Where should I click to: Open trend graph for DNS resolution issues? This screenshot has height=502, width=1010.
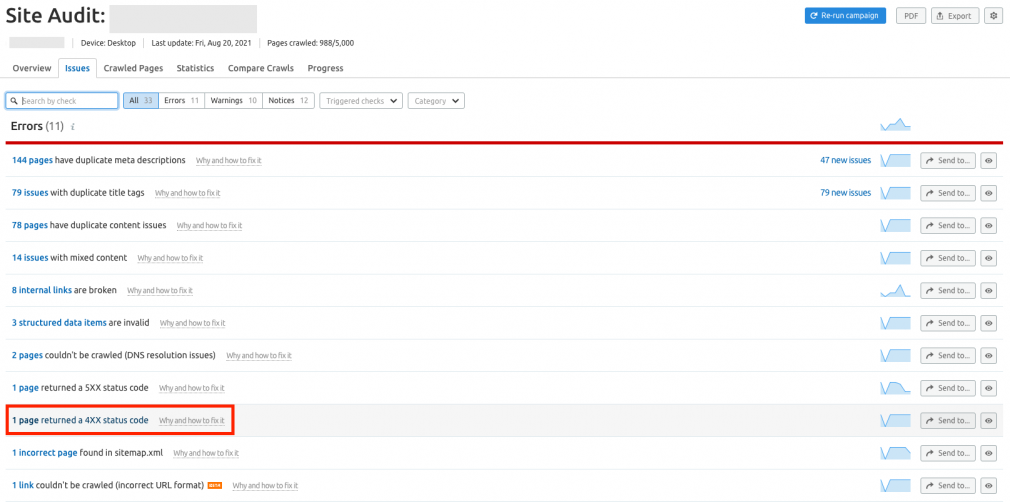[x=895, y=356]
